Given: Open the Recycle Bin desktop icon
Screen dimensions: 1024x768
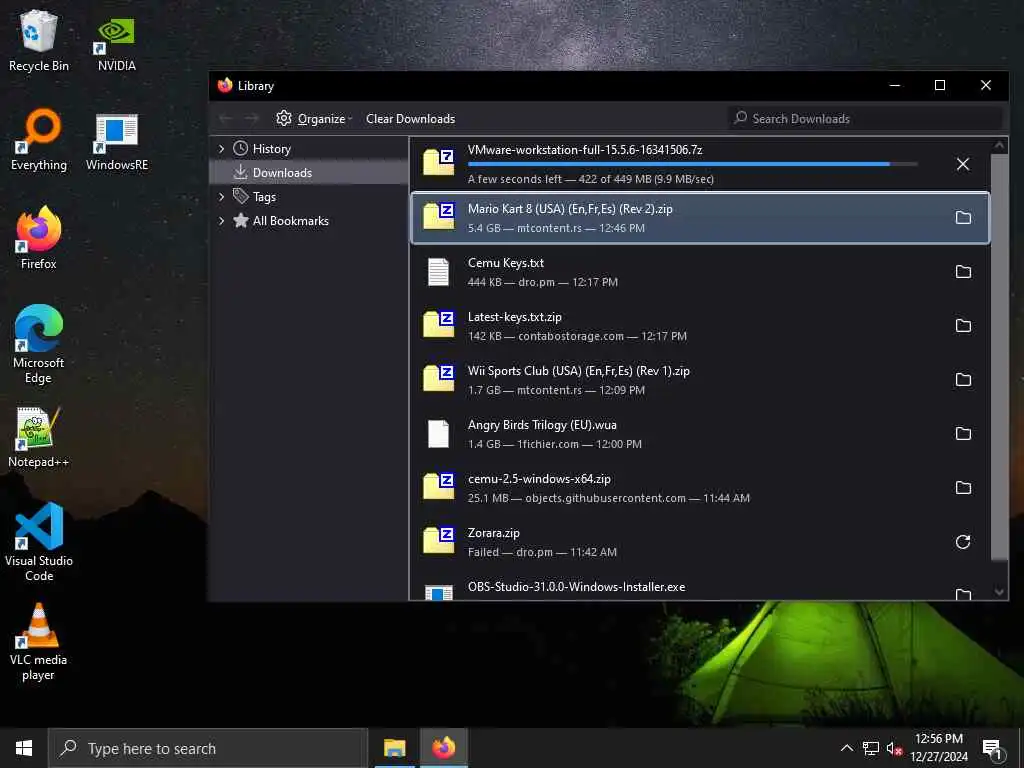Looking at the screenshot, I should [x=39, y=40].
